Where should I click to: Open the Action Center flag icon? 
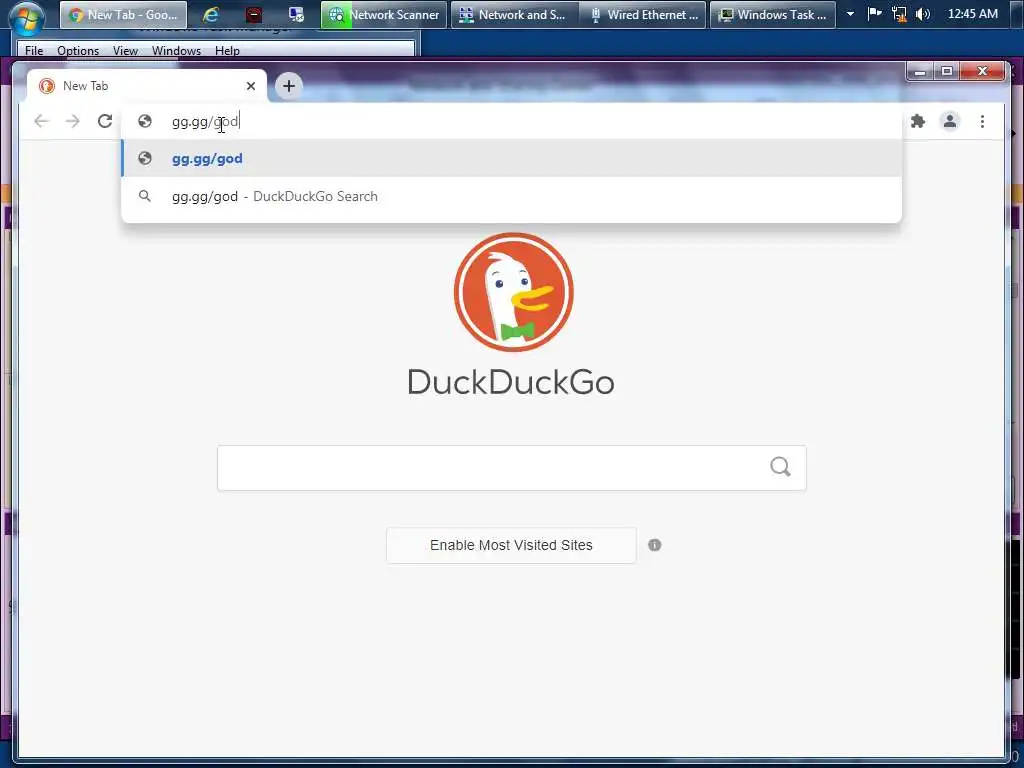tap(874, 14)
